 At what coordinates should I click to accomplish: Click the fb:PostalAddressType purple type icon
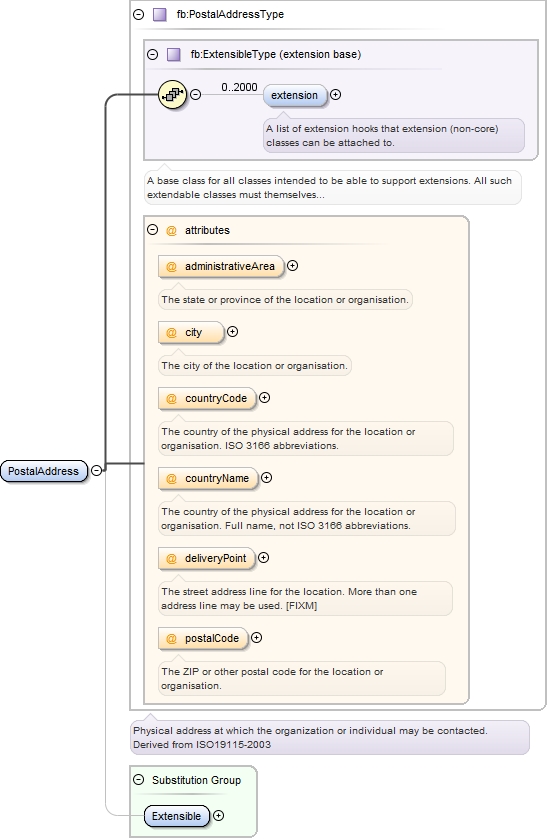pos(159,14)
